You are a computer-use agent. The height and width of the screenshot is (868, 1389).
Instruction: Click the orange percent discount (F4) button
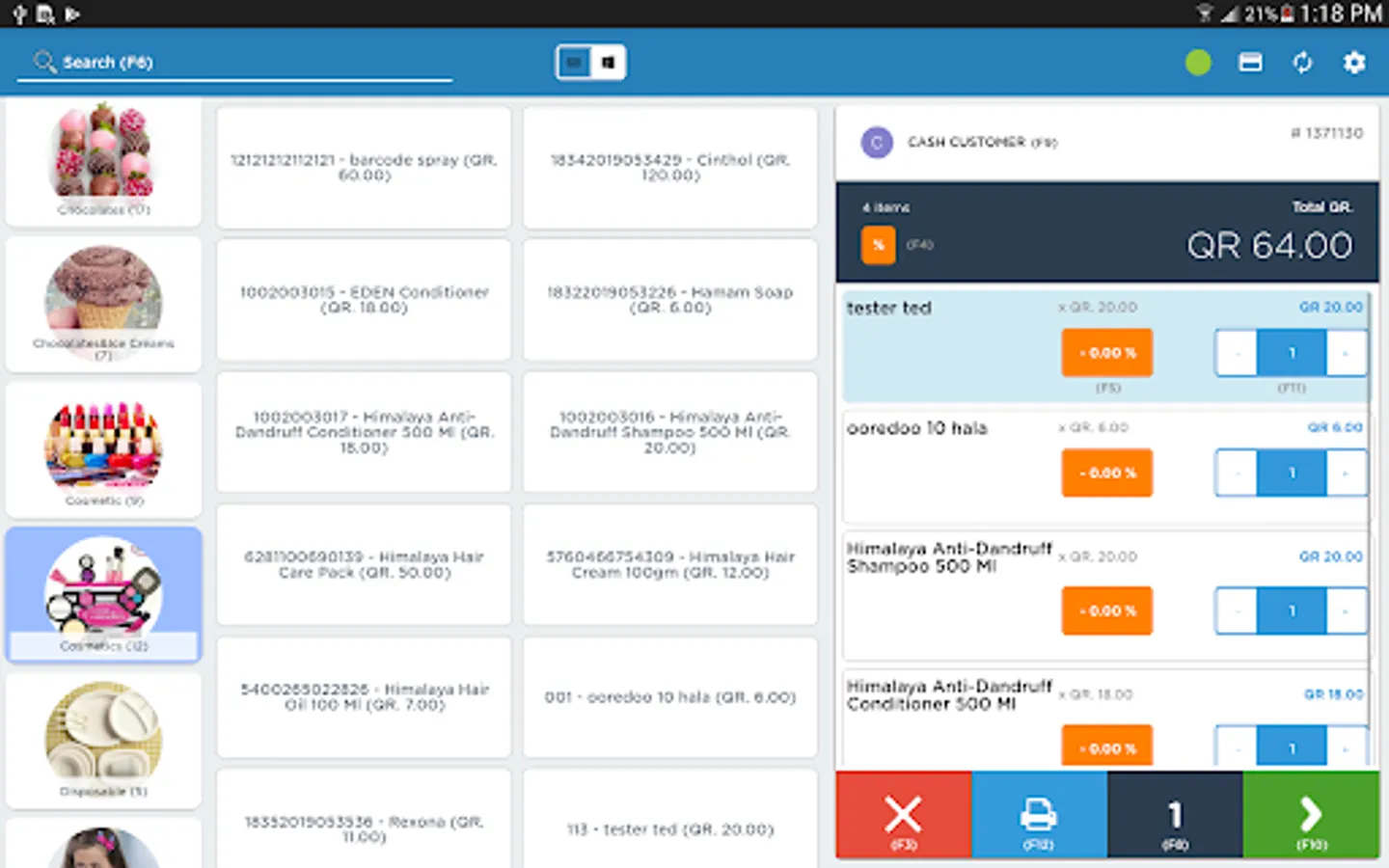point(878,245)
